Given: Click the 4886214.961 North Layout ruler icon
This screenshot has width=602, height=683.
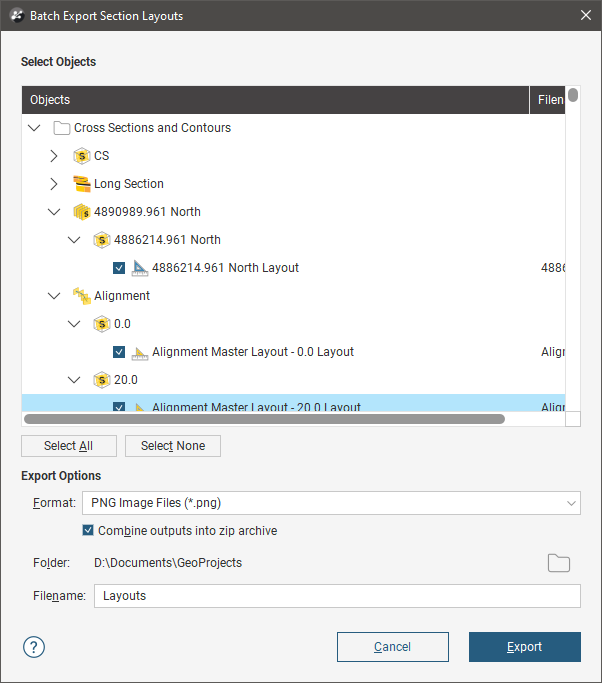Looking at the screenshot, I should click(140, 268).
